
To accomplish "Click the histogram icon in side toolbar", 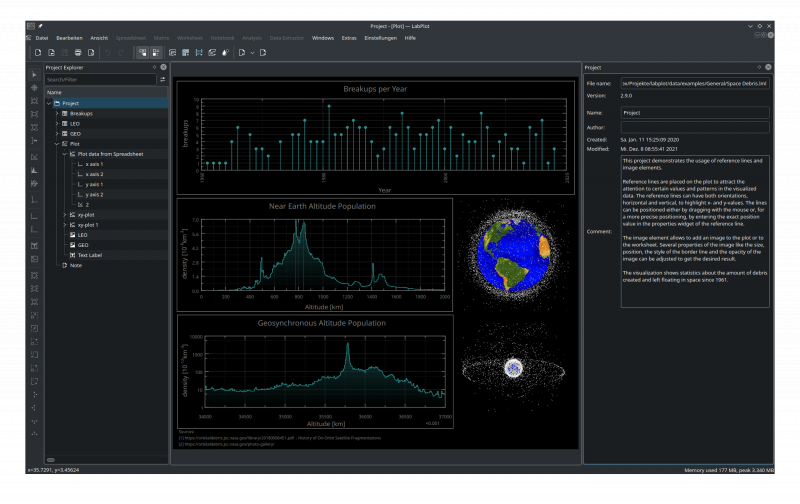I will pyautogui.click(x=34, y=170).
